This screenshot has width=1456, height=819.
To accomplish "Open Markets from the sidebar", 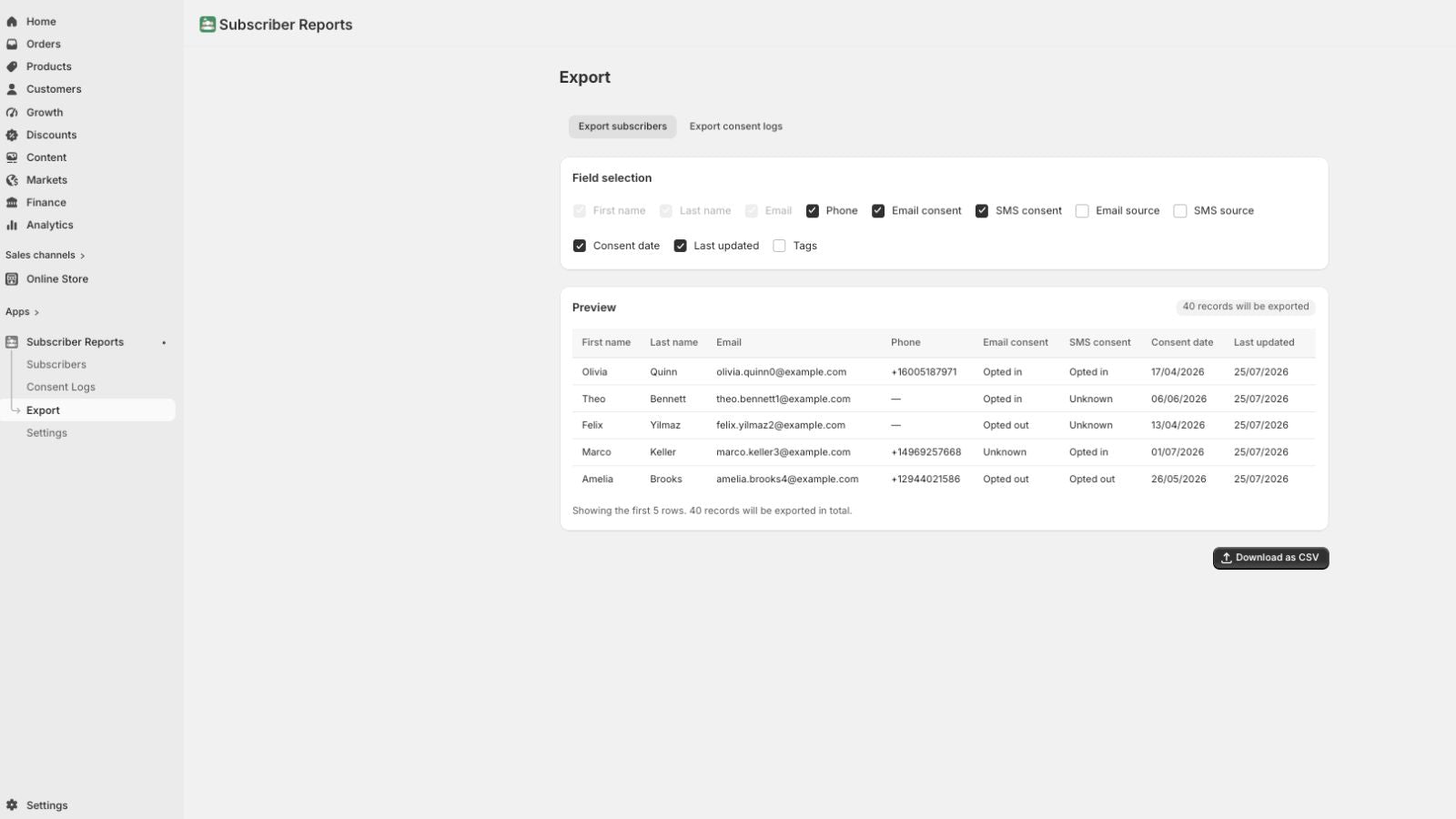I will coord(46,180).
